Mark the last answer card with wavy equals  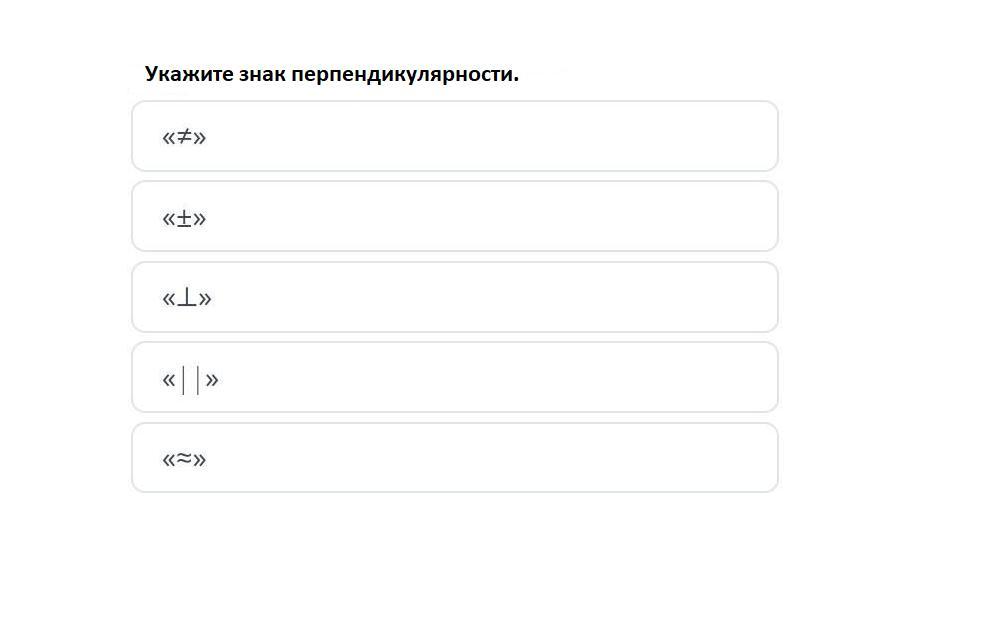pos(455,458)
